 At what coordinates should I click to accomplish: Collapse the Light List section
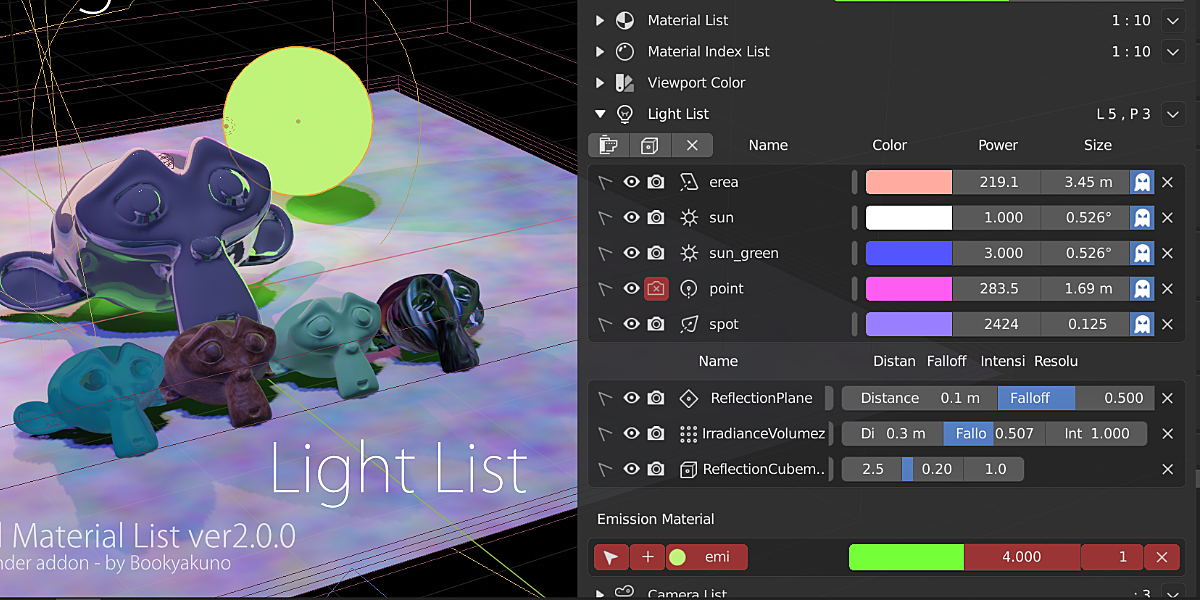pyautogui.click(x=600, y=113)
